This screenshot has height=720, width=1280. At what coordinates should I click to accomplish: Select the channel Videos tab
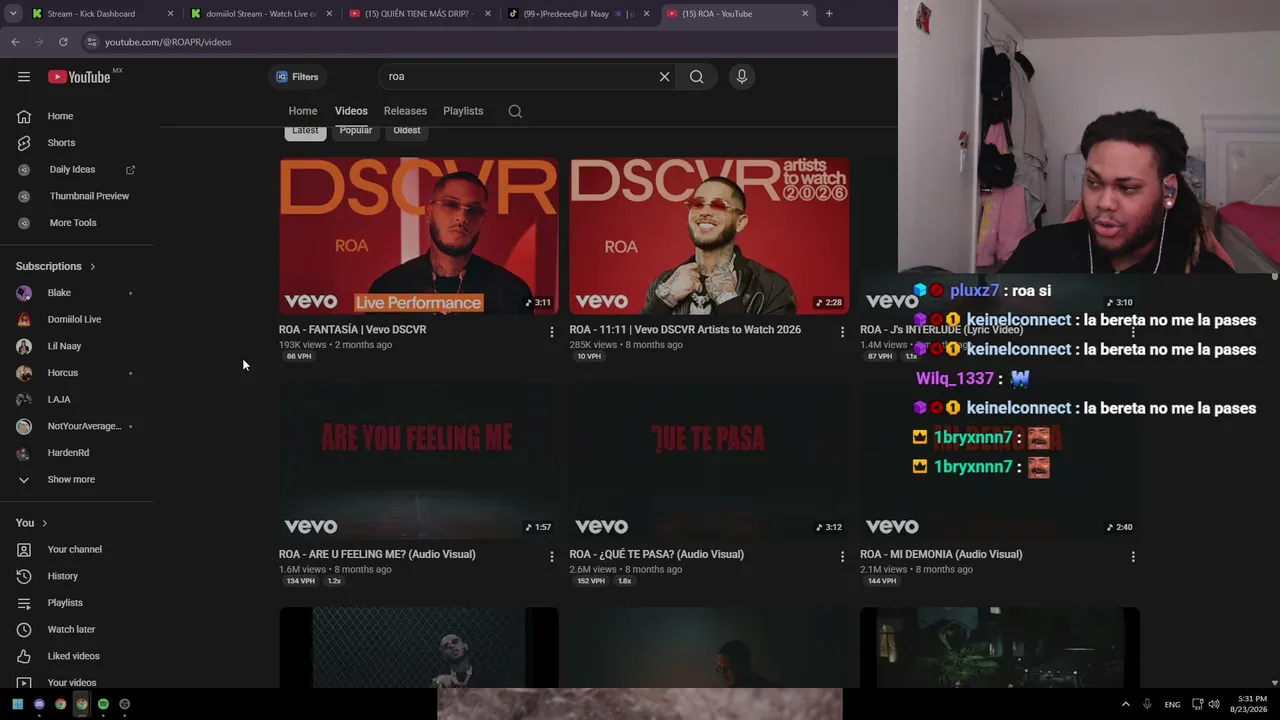tap(351, 111)
